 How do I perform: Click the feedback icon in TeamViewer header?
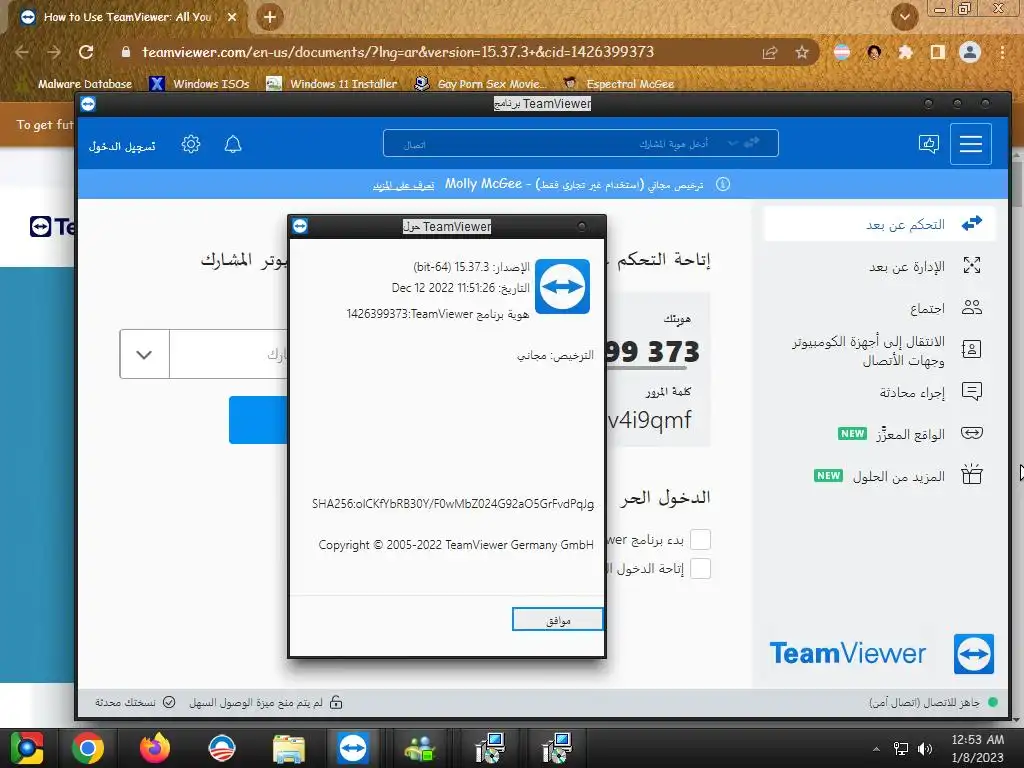pyautogui.click(x=929, y=144)
